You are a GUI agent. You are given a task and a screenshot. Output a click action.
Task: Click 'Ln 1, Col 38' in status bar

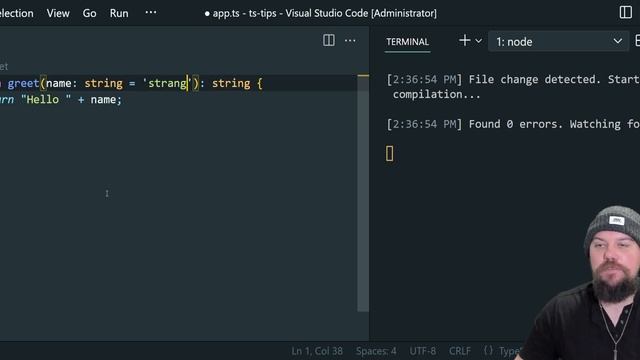pyautogui.click(x=317, y=351)
